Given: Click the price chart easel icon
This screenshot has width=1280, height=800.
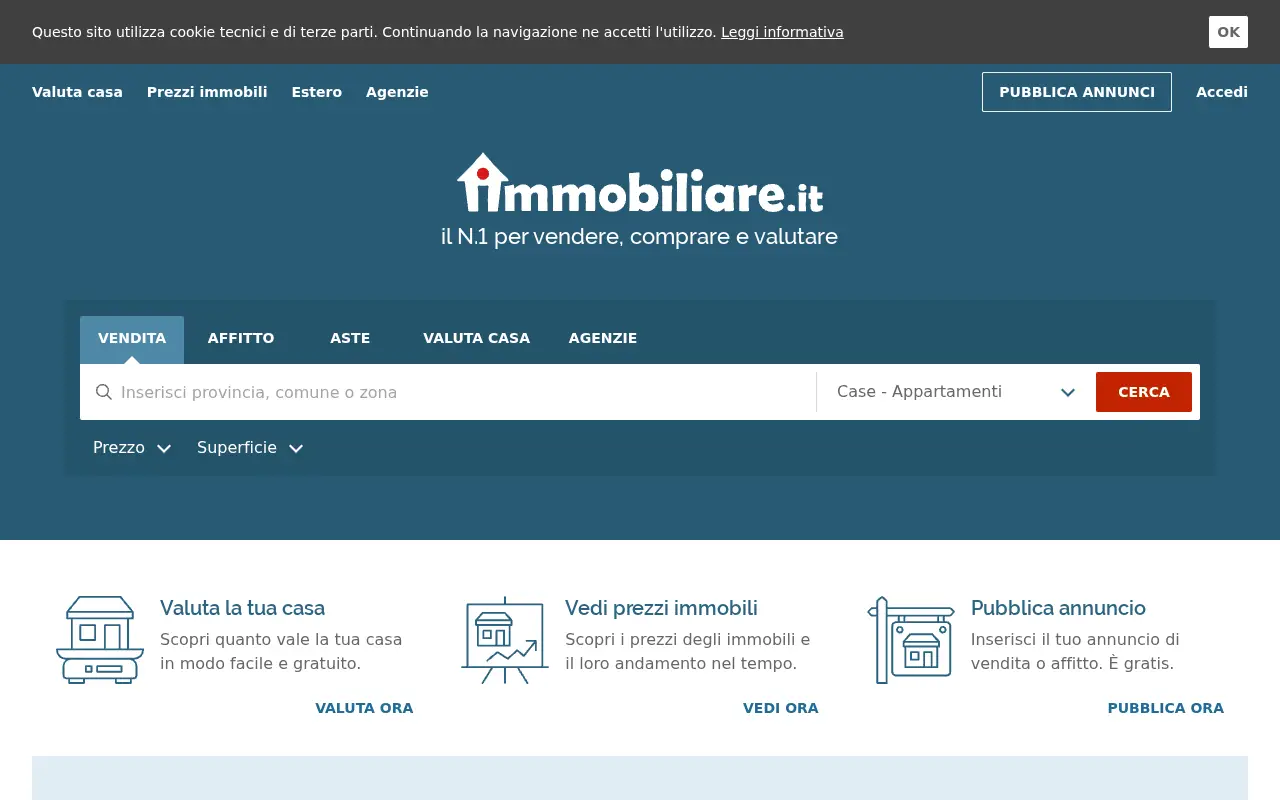Looking at the screenshot, I should [x=505, y=640].
